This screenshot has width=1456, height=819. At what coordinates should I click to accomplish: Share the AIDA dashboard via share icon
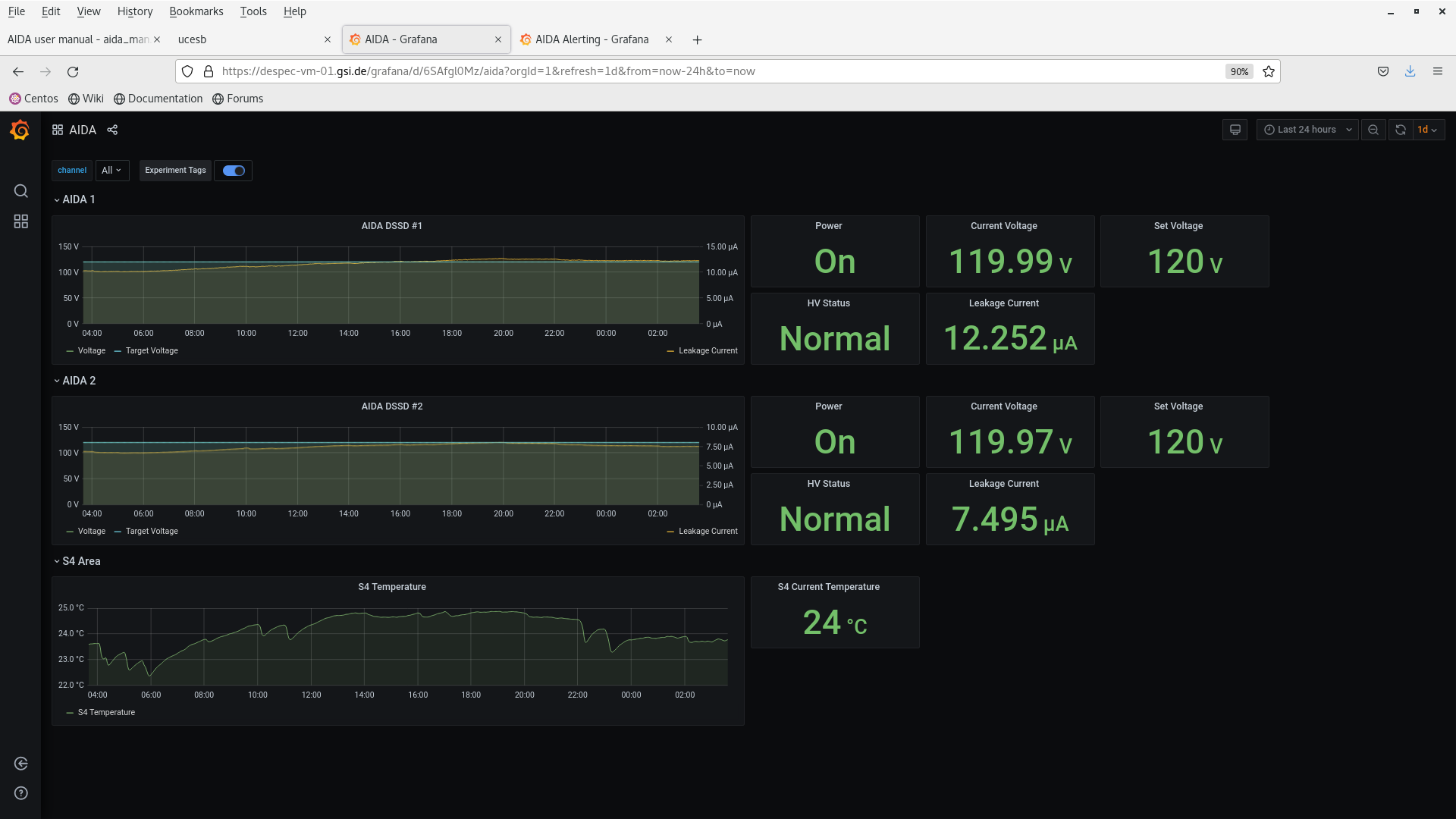point(112,130)
